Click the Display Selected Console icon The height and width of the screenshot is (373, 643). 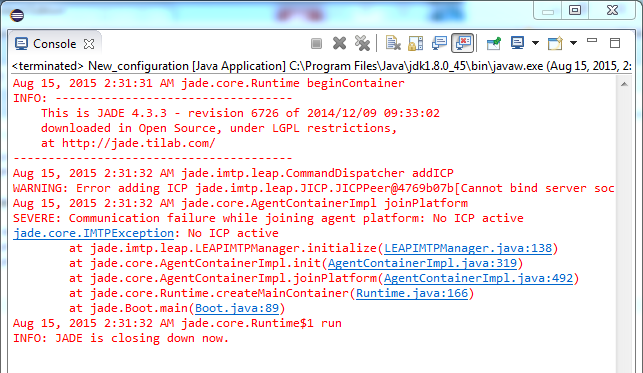(x=517, y=43)
